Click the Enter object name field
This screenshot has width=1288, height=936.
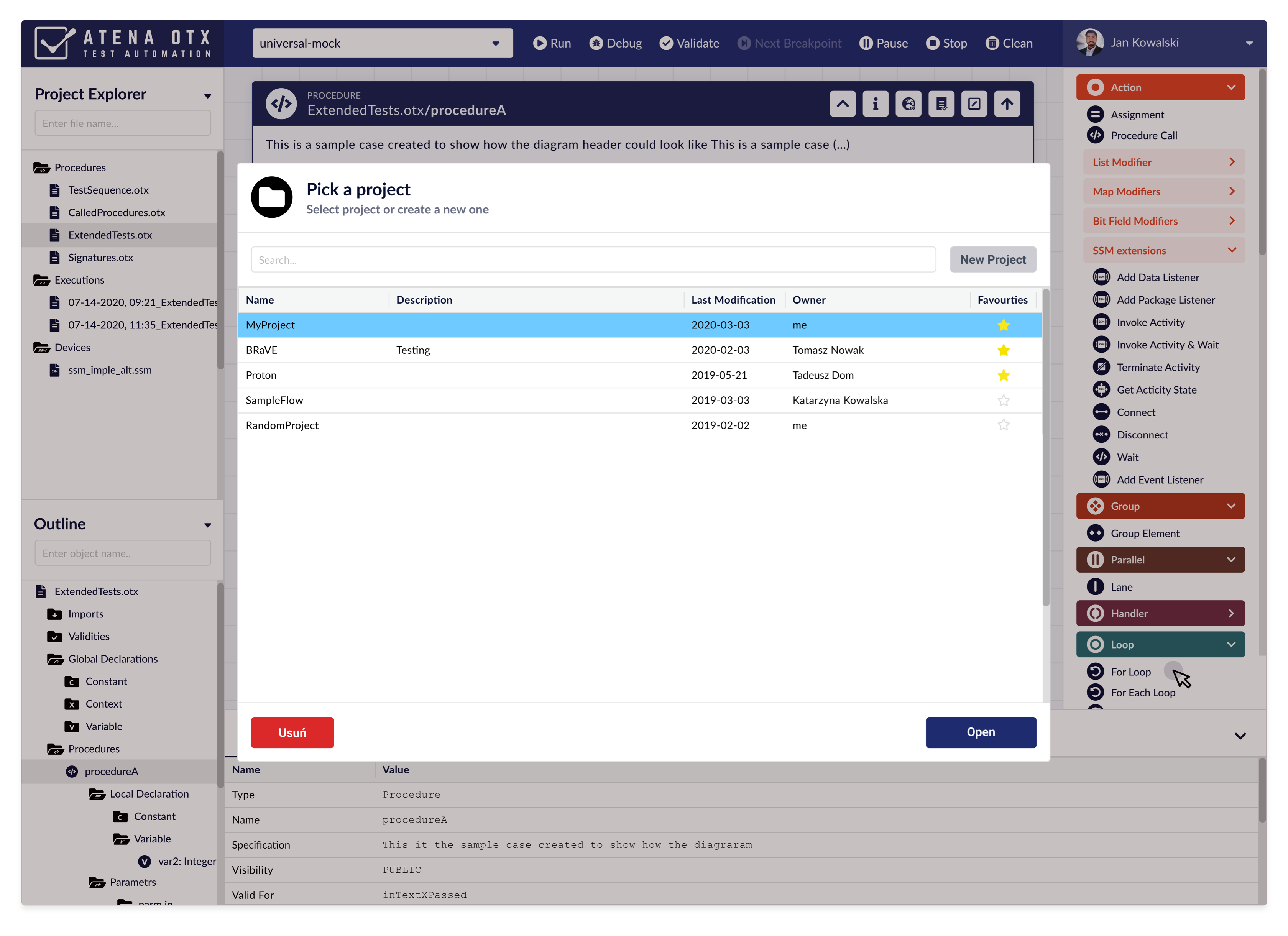[x=123, y=553]
